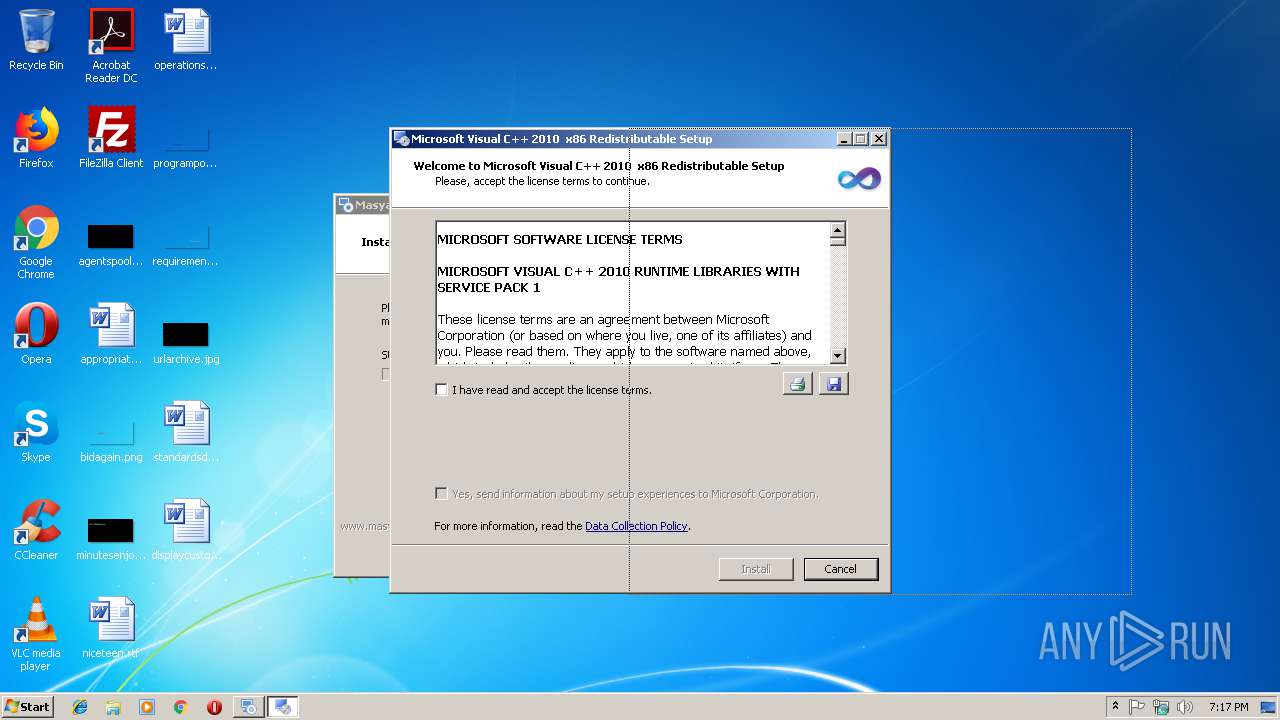The height and width of the screenshot is (720, 1280).
Task: Select the operations Word document on the desktop
Action: point(186,41)
